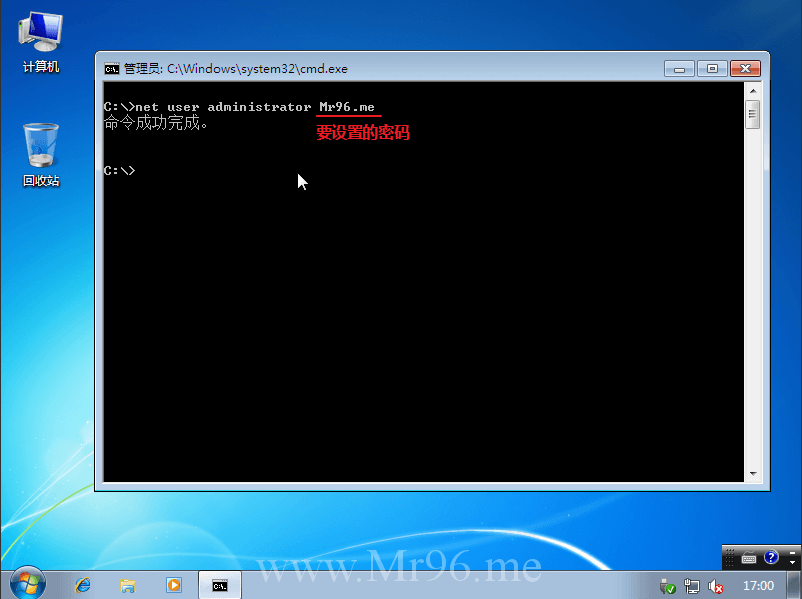Click the cmd vertical scrollbar thumb

pyautogui.click(x=752, y=115)
